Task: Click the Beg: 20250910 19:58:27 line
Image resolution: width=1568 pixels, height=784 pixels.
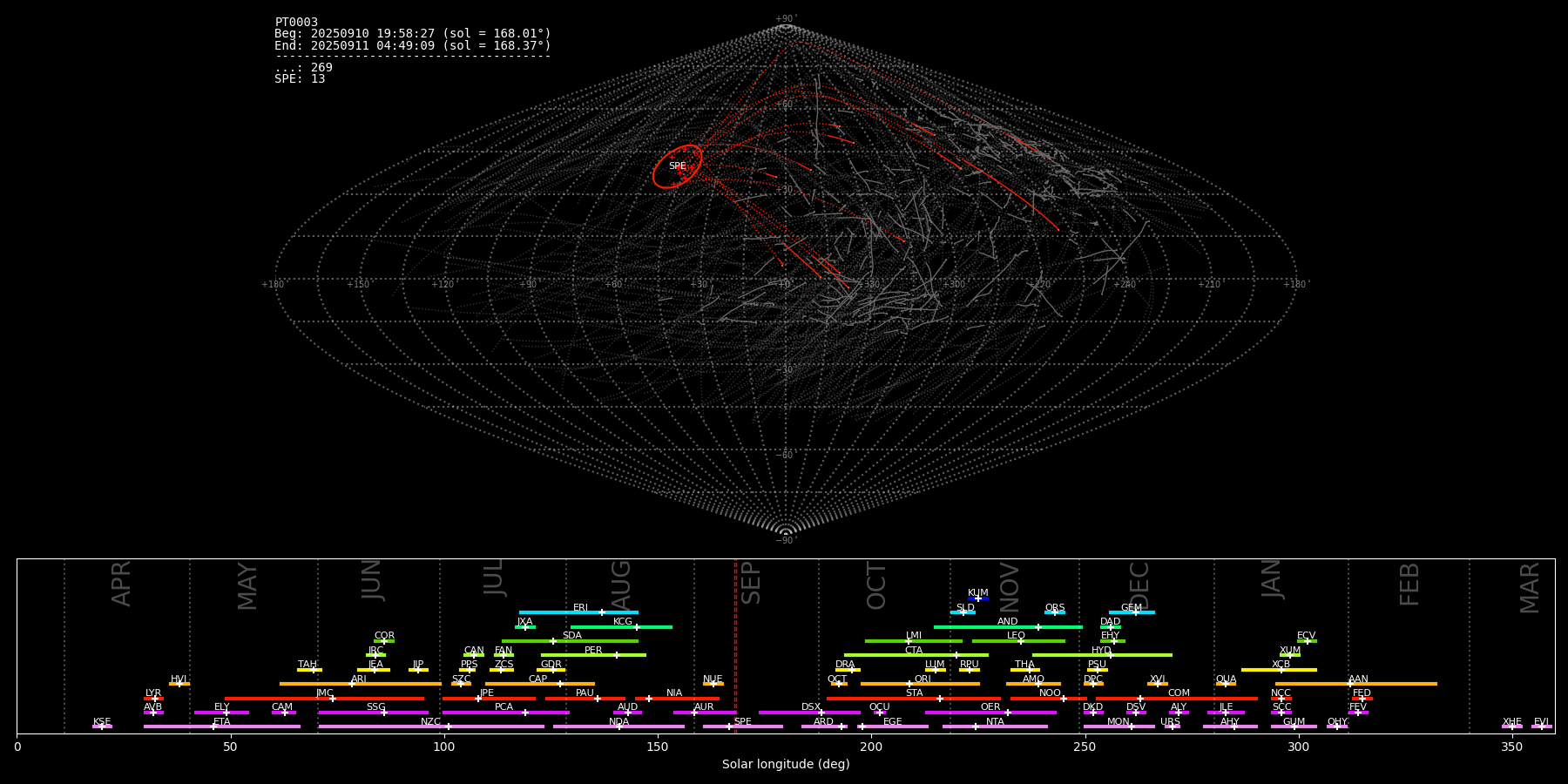Action: pos(412,34)
